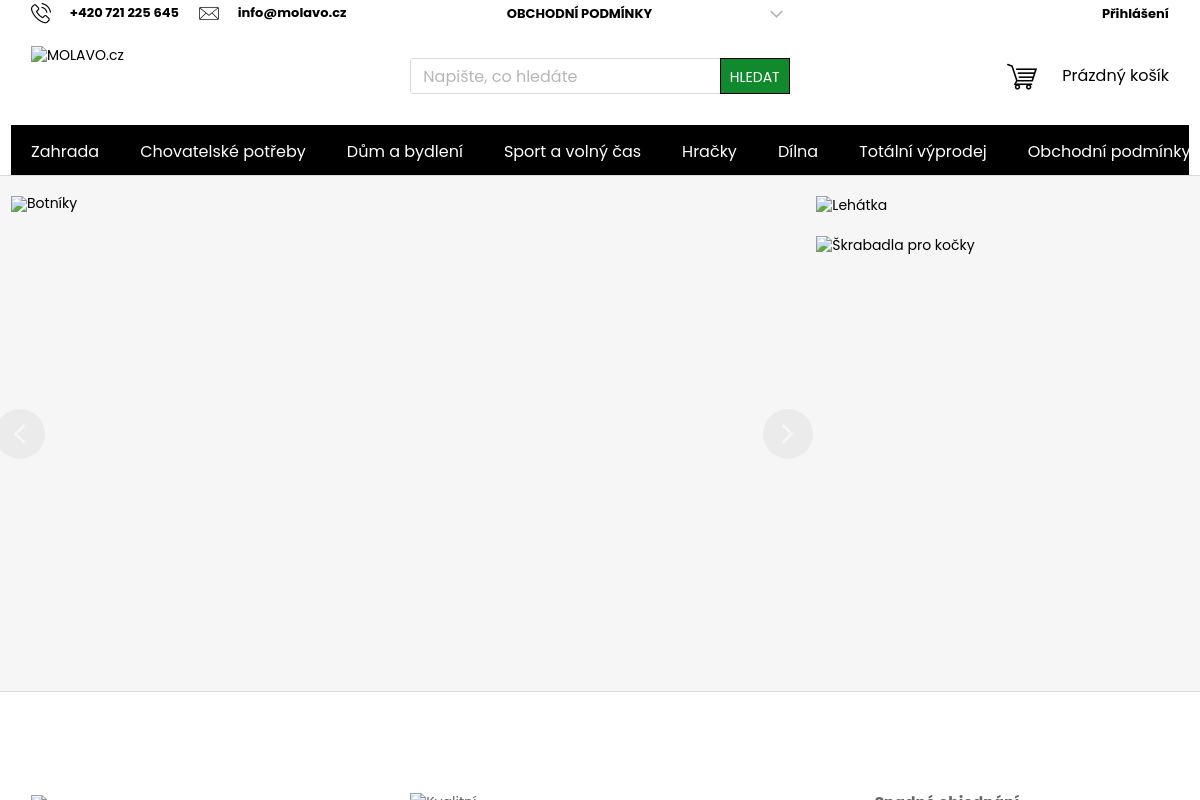Go to Sport a volný čas
Screen dimensions: 1200x800
click(572, 151)
